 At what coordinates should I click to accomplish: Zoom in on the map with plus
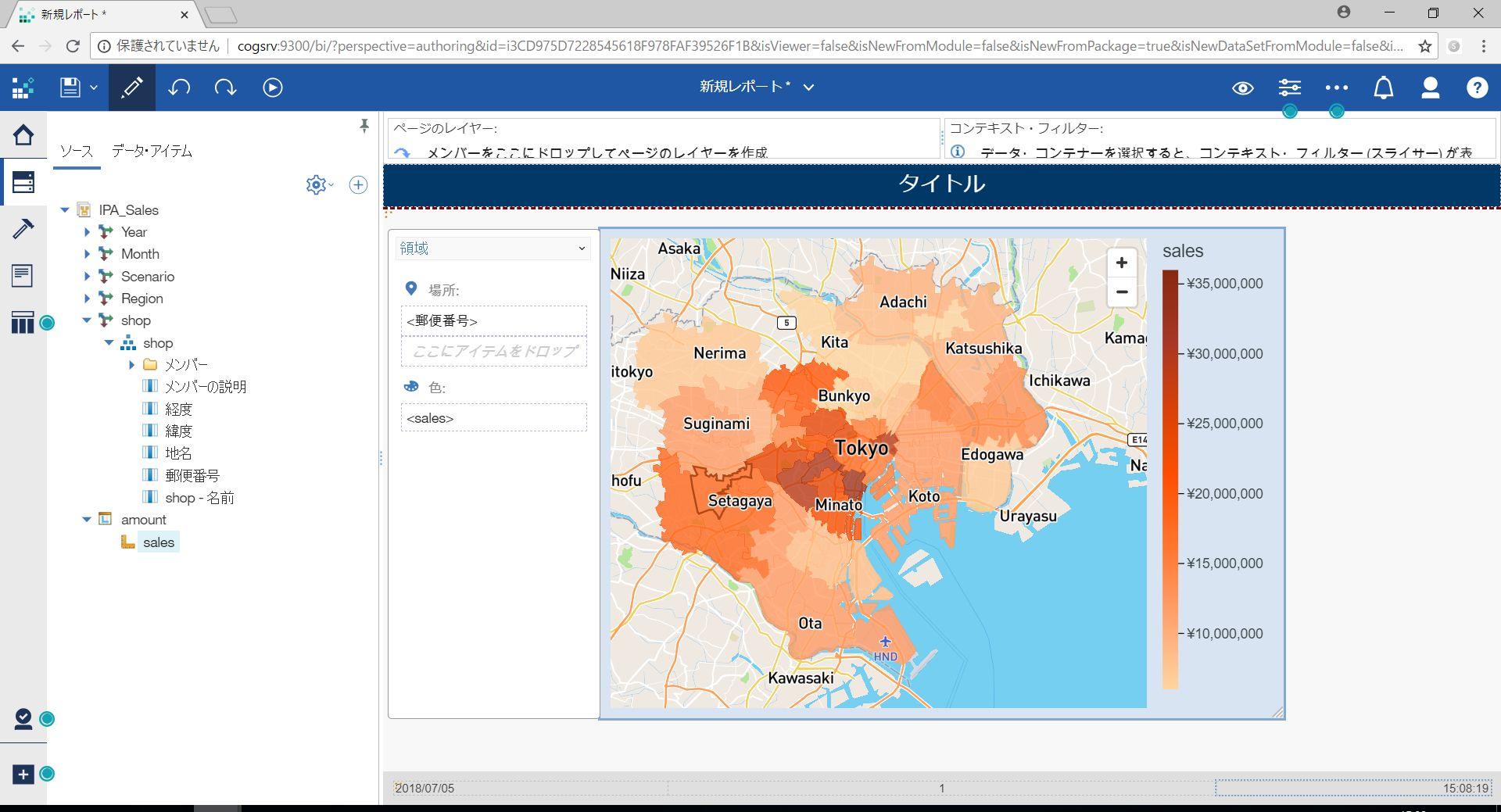coord(1121,263)
